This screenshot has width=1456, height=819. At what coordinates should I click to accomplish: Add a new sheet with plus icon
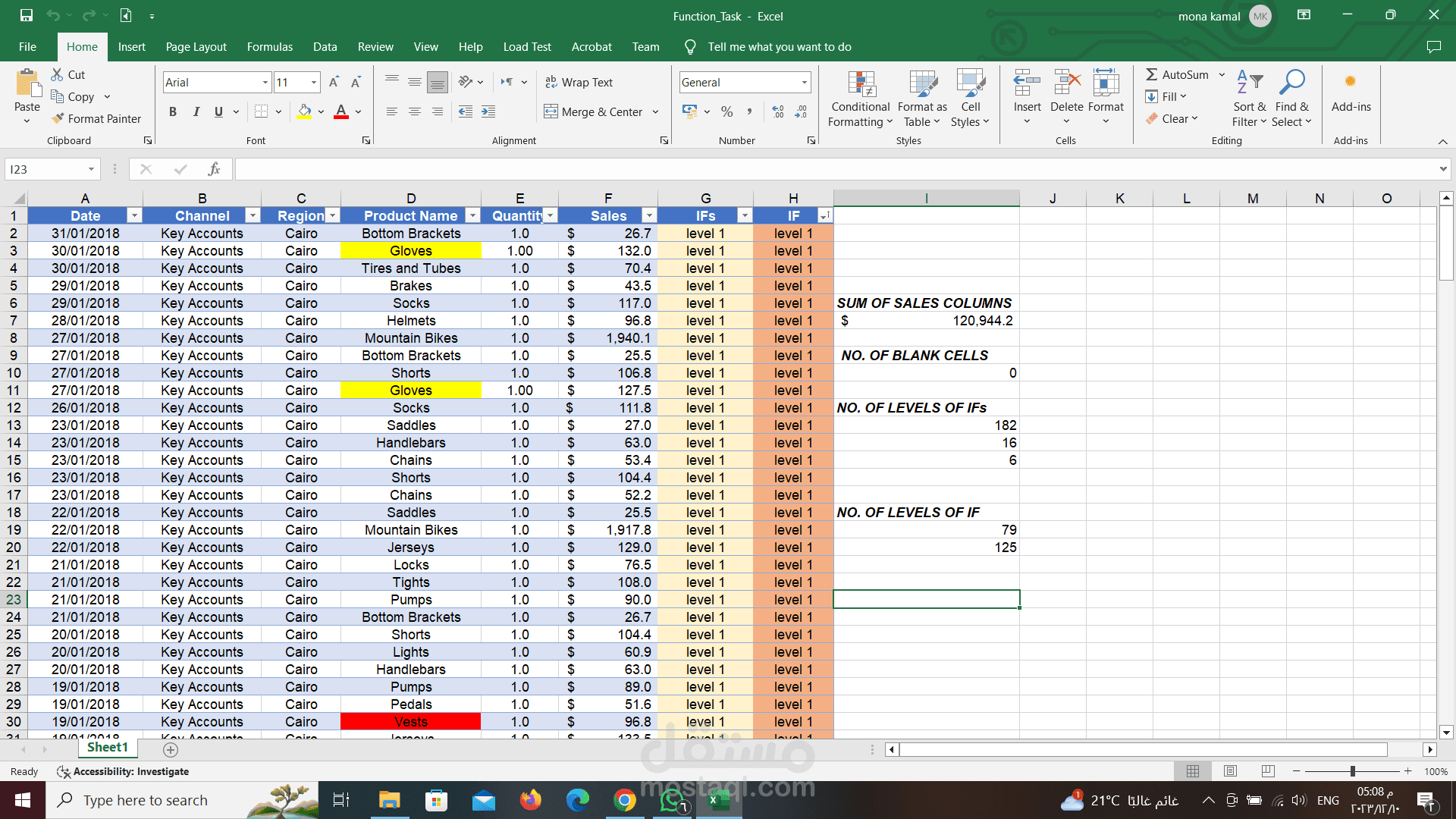171,750
